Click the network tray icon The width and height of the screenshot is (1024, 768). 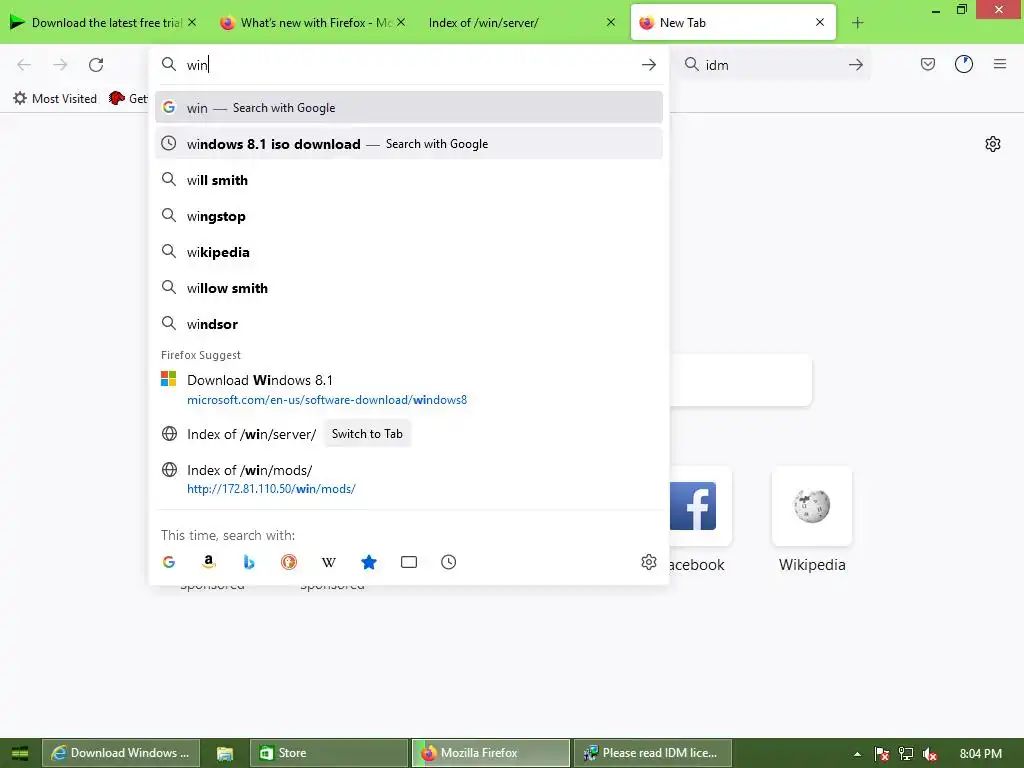point(906,754)
